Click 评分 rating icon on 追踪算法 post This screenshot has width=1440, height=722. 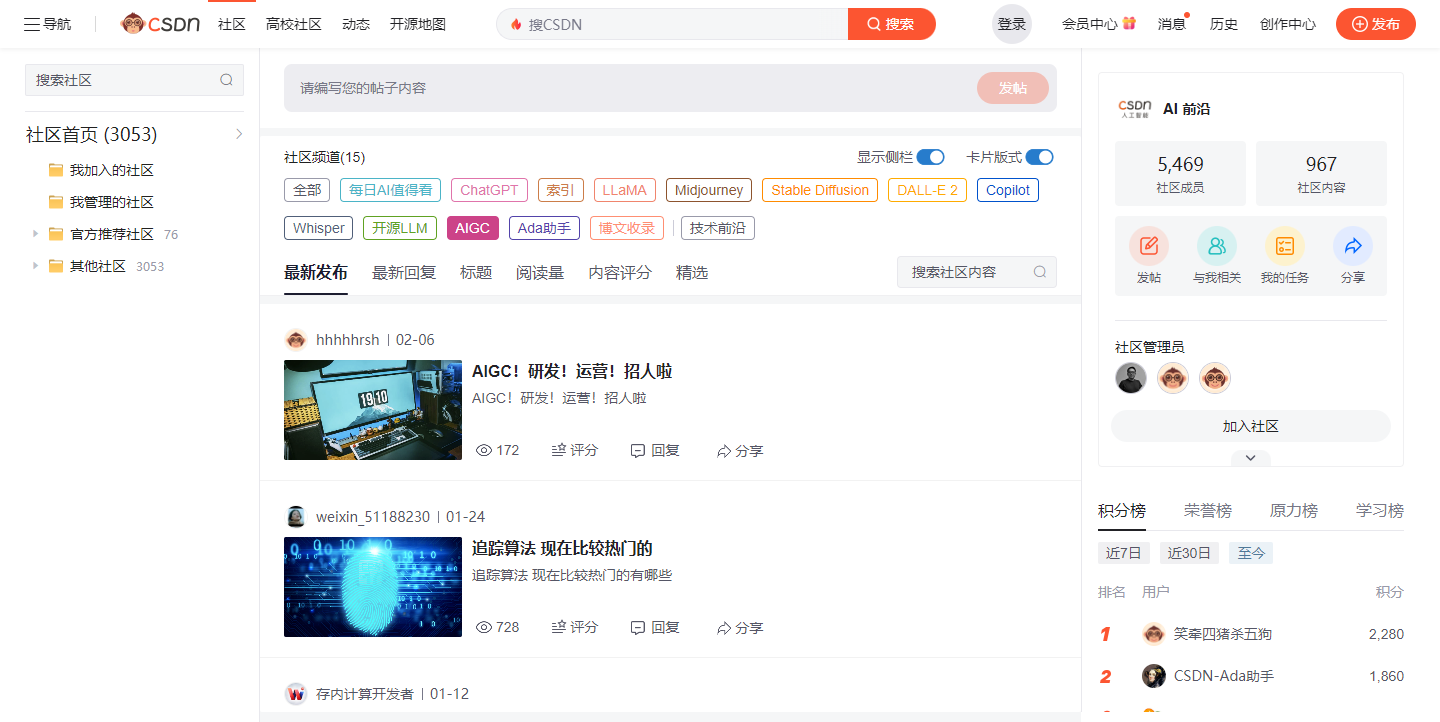pyautogui.click(x=559, y=628)
